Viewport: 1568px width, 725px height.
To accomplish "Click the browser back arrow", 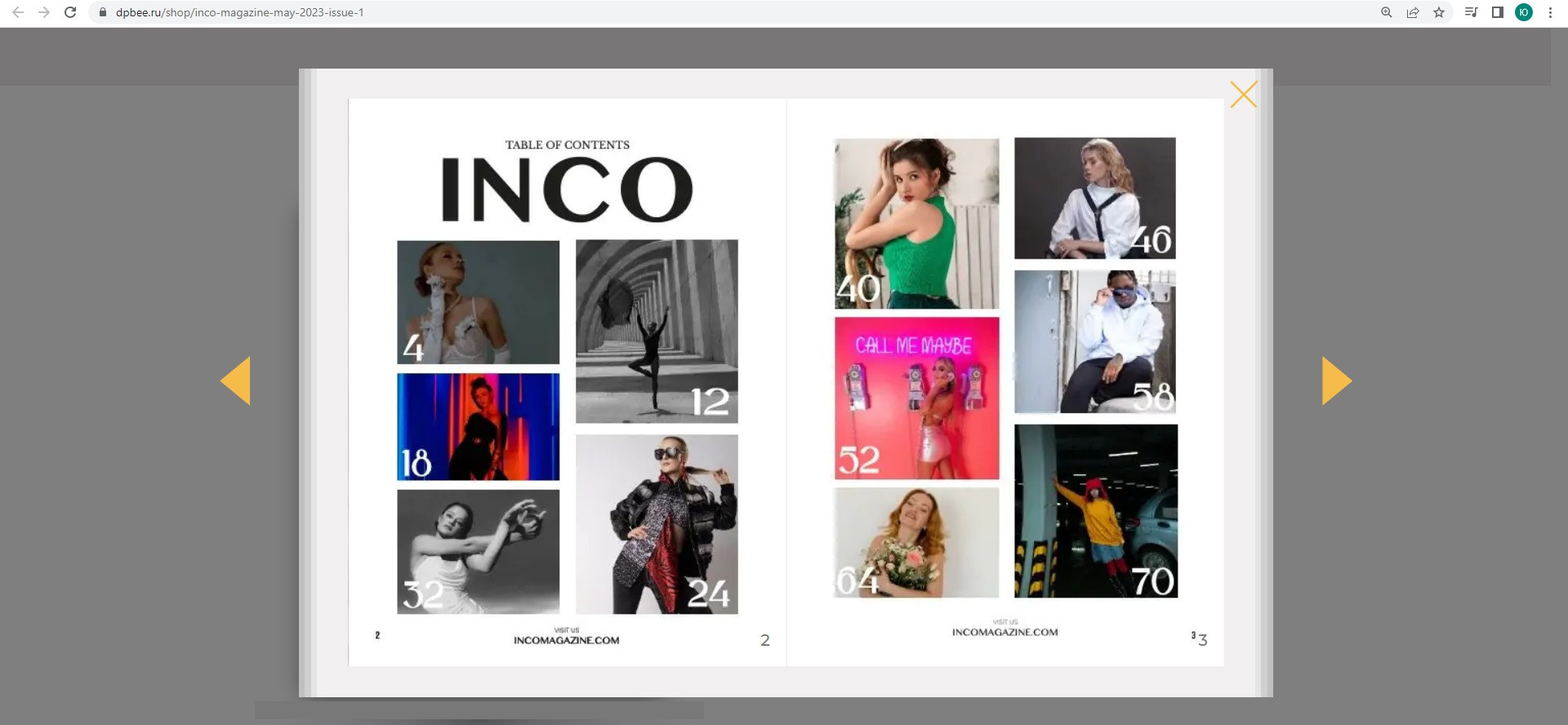I will coord(18,12).
